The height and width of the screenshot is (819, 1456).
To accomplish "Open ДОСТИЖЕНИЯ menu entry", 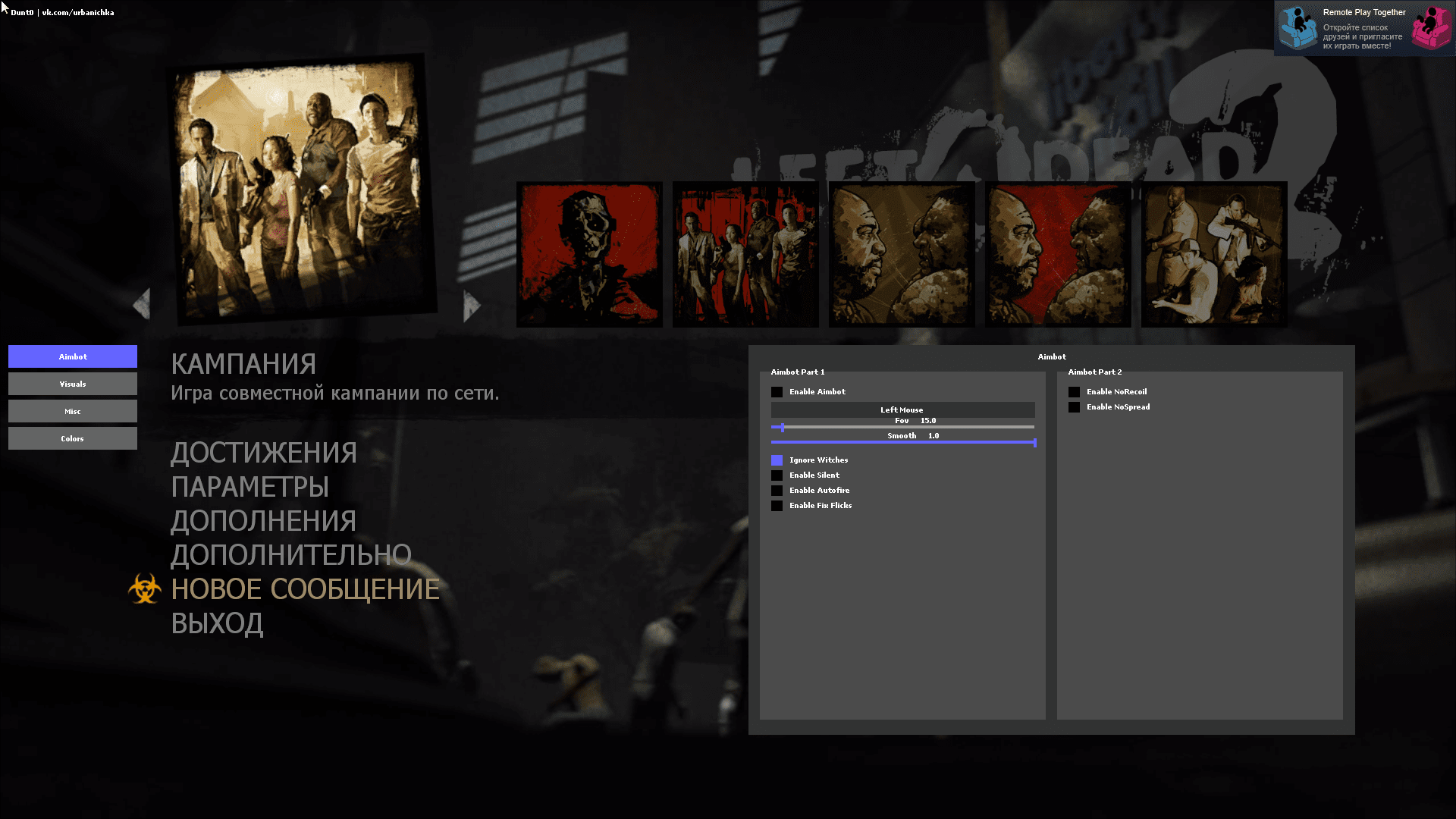I will 264,453.
